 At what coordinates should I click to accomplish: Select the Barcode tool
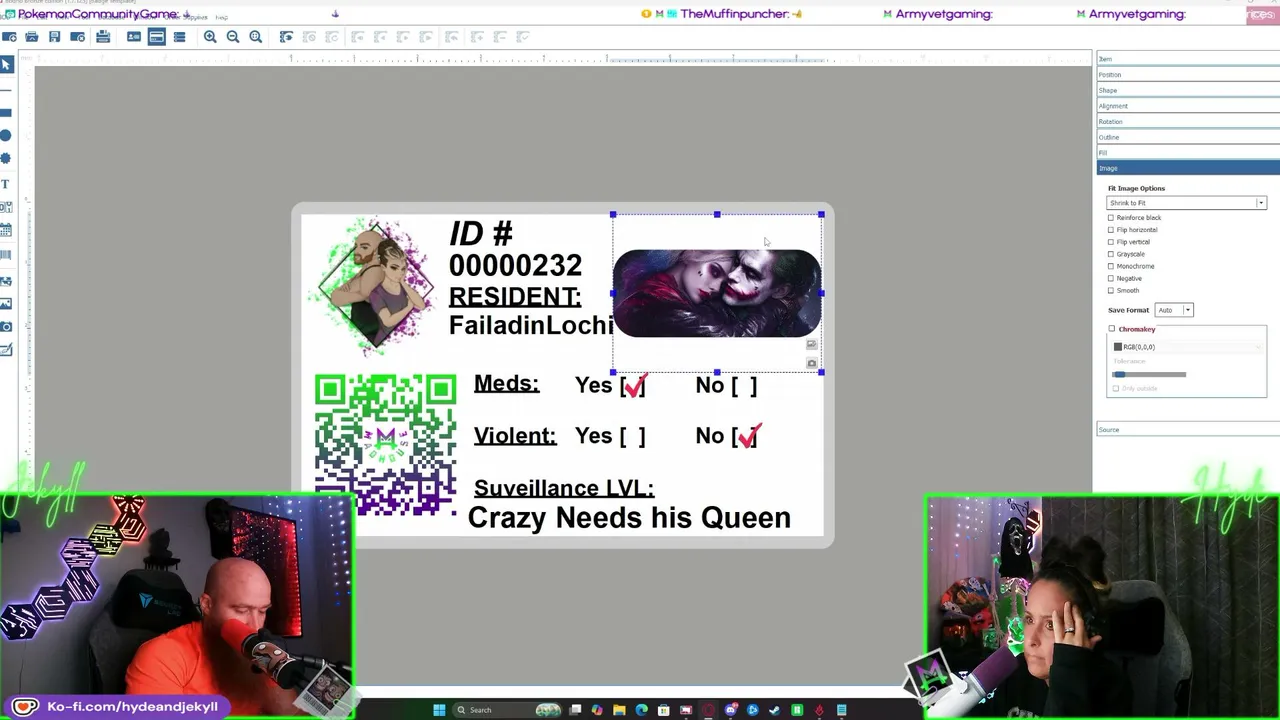point(6,256)
